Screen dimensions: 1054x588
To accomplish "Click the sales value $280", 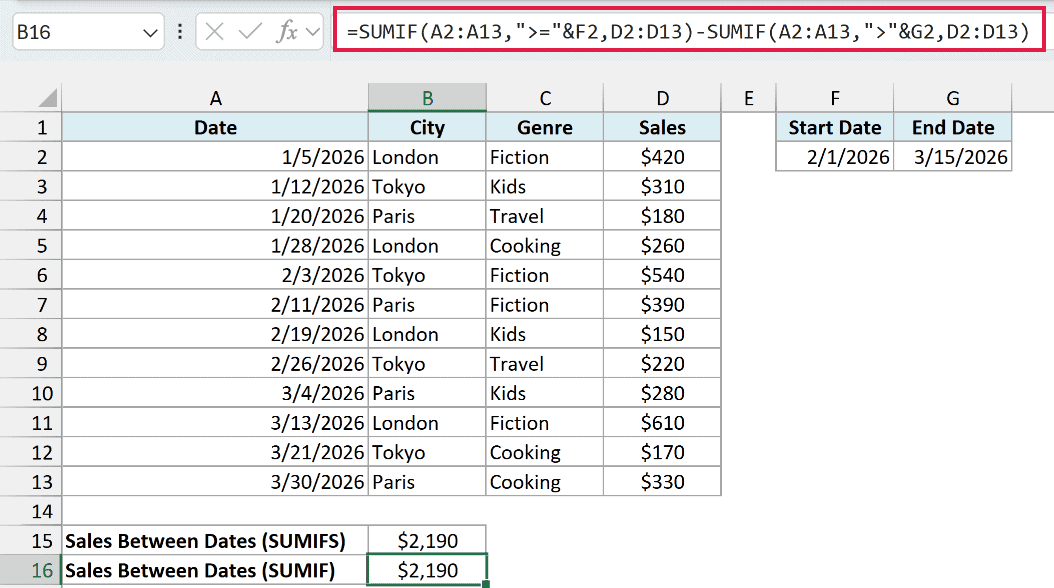I will pos(663,394).
